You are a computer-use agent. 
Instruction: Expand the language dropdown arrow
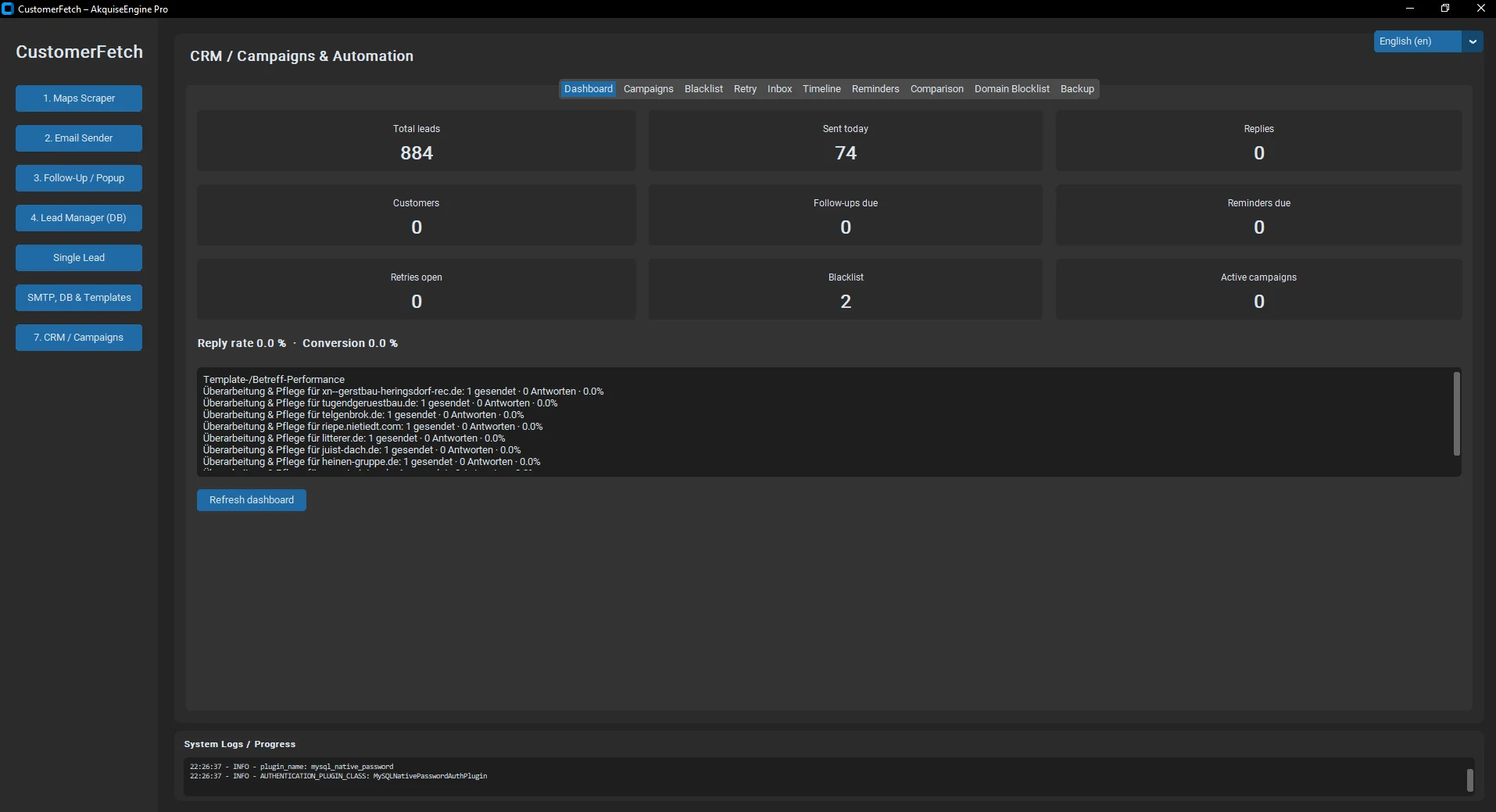pyautogui.click(x=1473, y=41)
